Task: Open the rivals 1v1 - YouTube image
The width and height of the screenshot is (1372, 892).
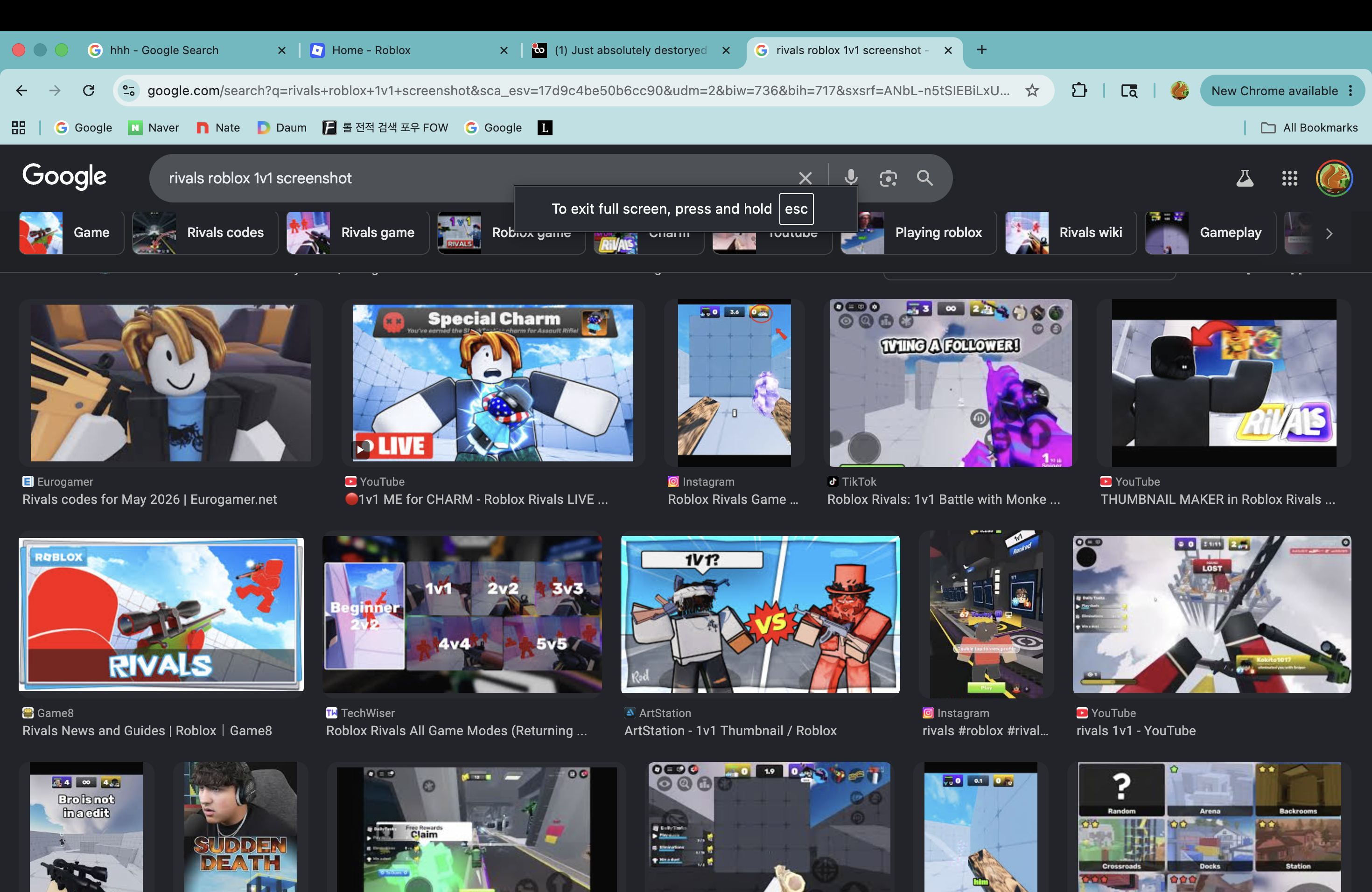Action: [x=1212, y=614]
